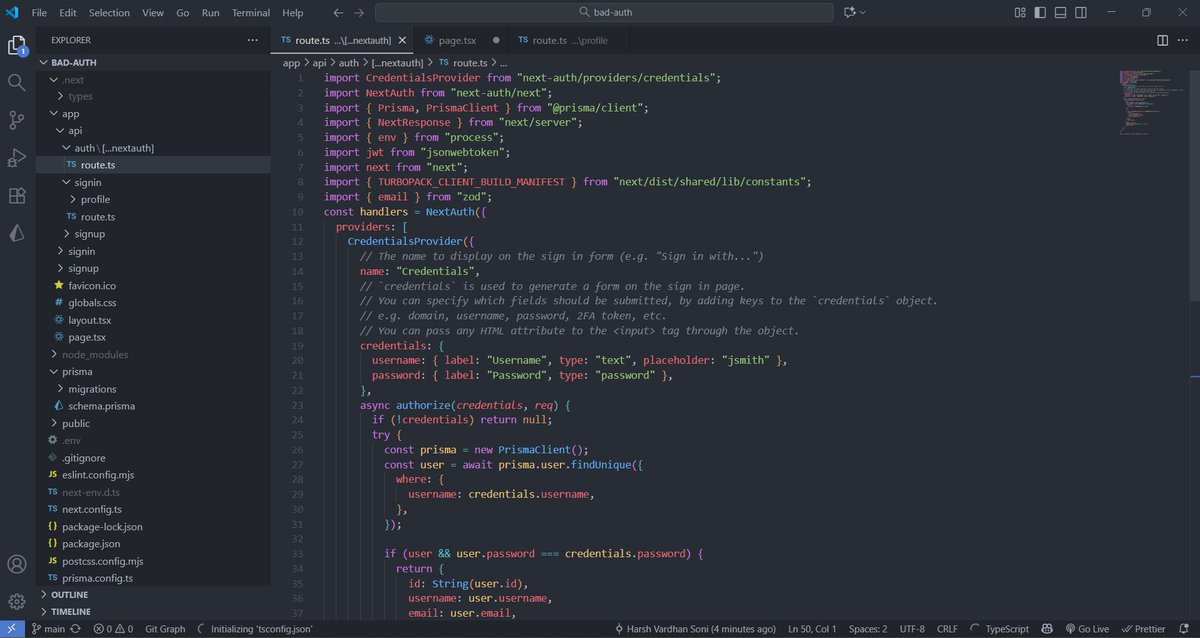Open the Selection menu

(x=109, y=13)
